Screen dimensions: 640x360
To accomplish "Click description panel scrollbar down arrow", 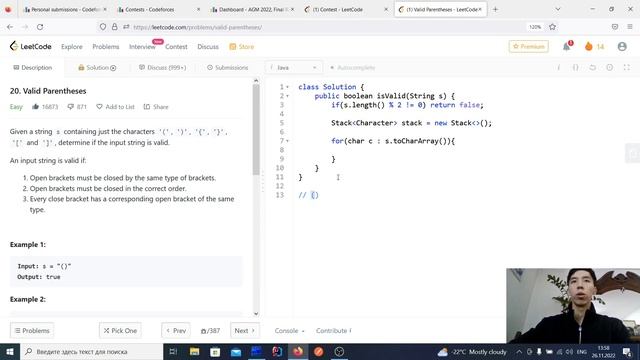I will tap(256, 313).
